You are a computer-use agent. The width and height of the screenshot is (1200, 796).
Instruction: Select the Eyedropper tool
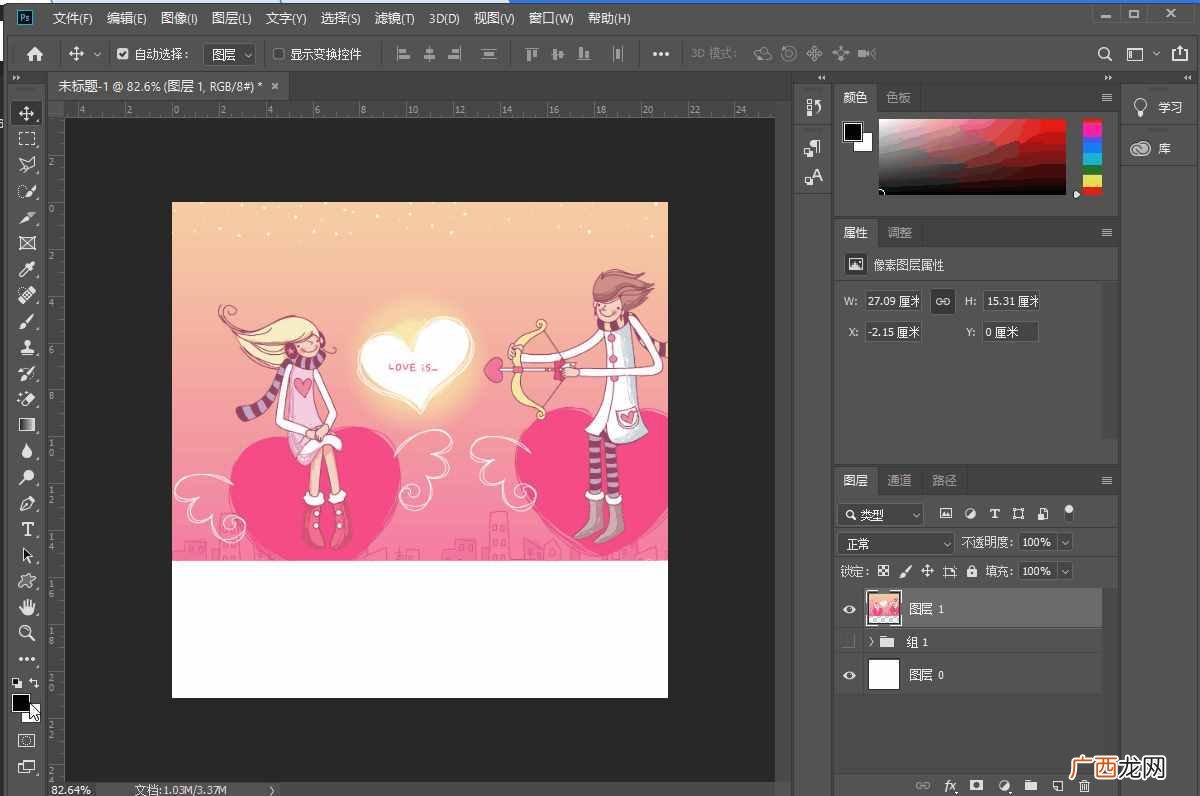click(x=27, y=269)
